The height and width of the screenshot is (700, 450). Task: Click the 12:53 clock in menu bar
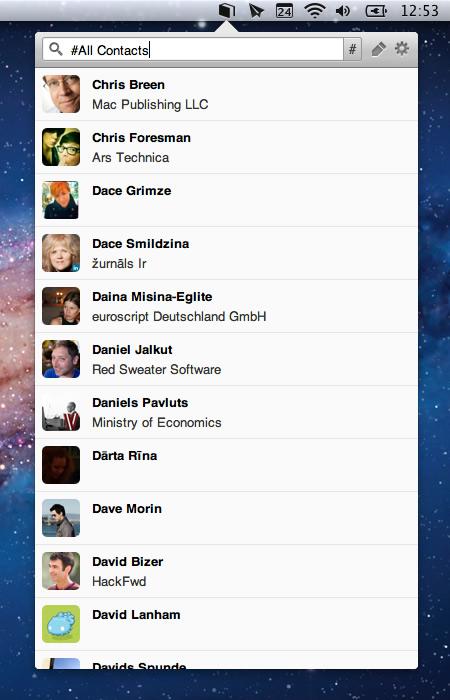click(420, 10)
